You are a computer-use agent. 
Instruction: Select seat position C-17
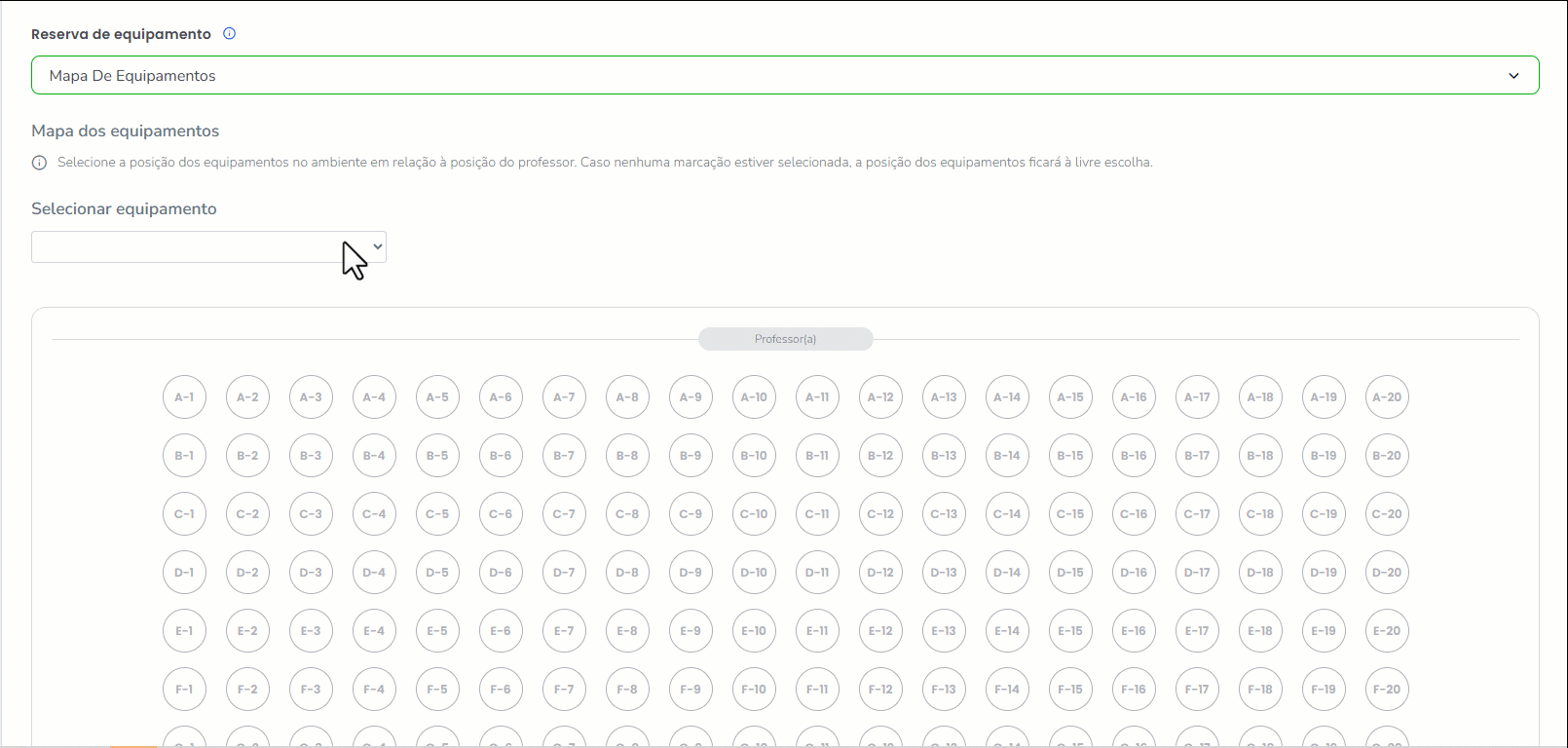point(1197,514)
